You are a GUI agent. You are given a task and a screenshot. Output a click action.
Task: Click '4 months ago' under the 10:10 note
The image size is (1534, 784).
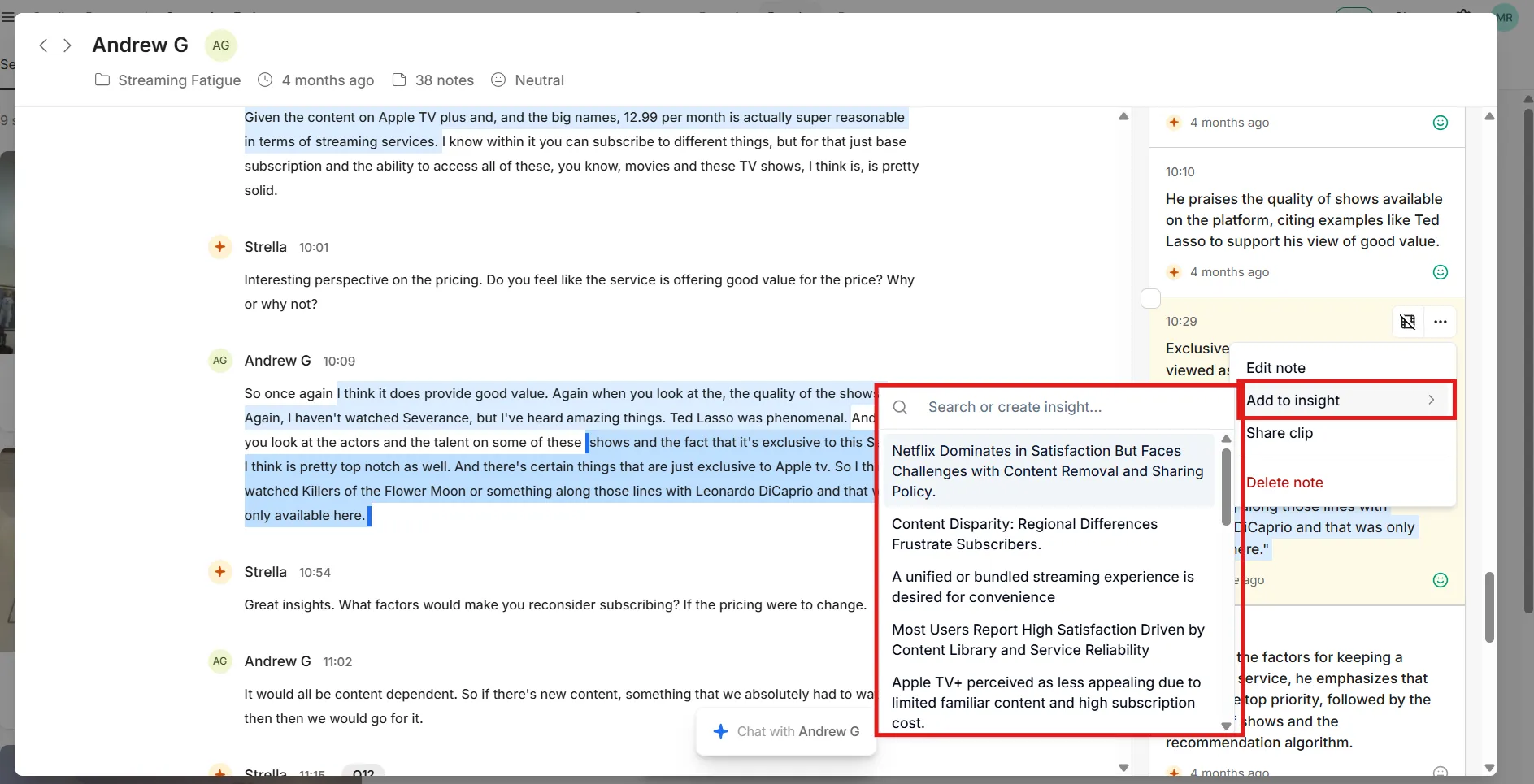tap(1229, 272)
